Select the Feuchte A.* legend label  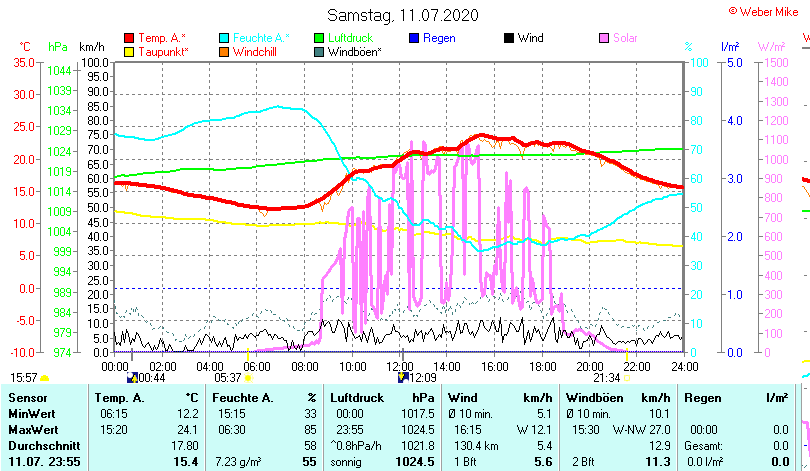pyautogui.click(x=261, y=38)
